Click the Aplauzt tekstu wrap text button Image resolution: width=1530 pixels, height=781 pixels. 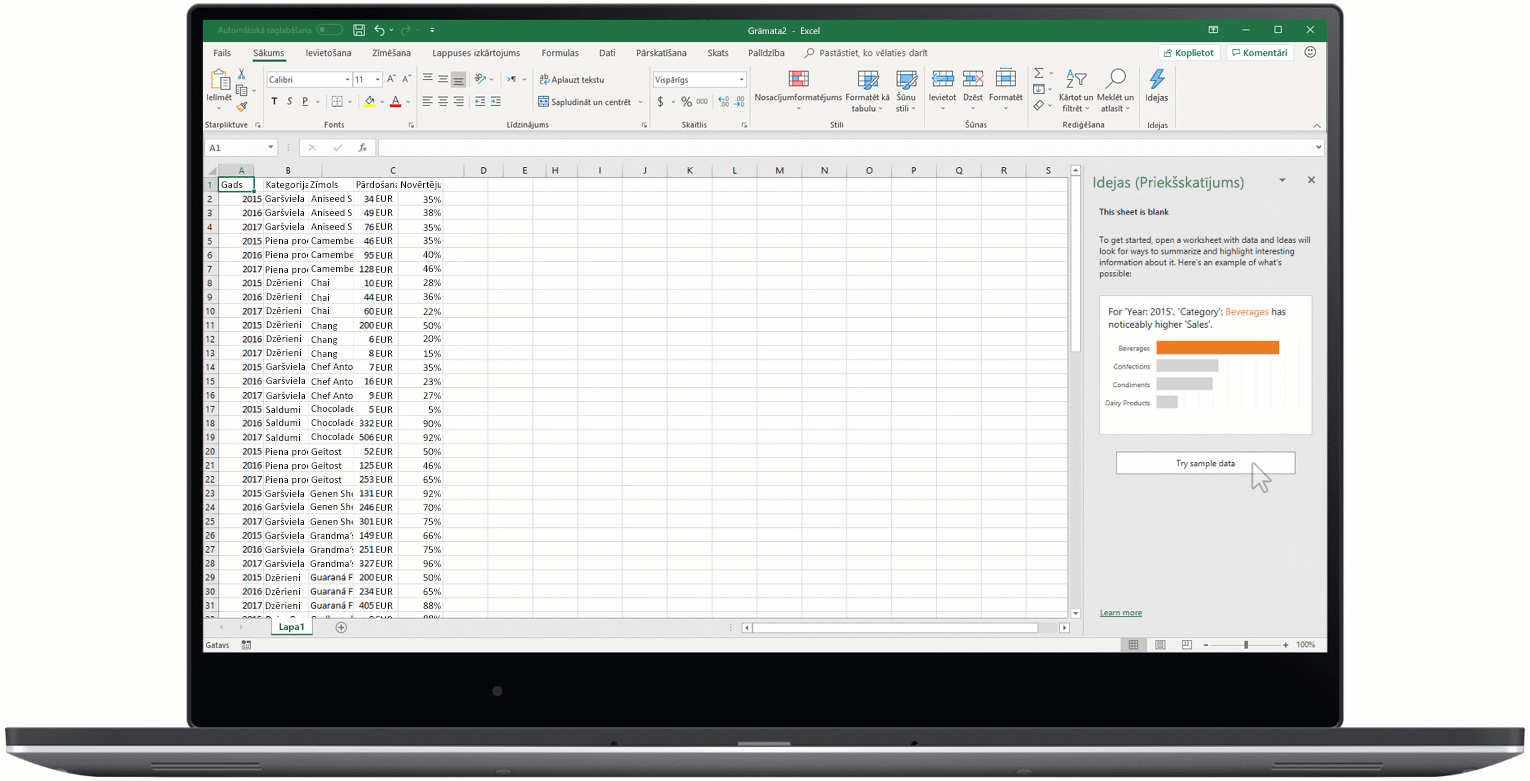point(571,79)
